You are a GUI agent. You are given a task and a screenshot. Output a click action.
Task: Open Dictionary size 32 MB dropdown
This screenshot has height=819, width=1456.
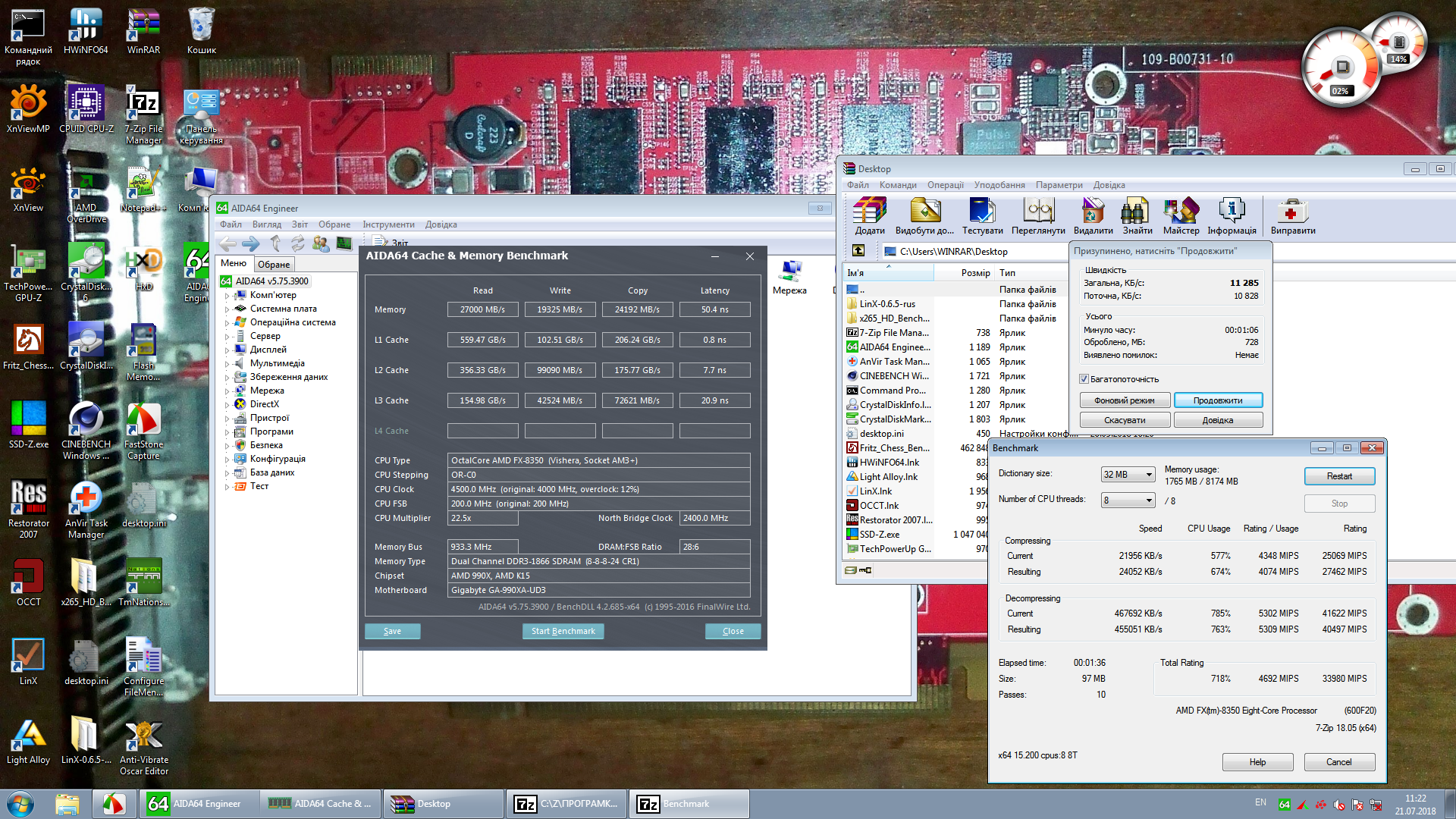coord(1128,475)
